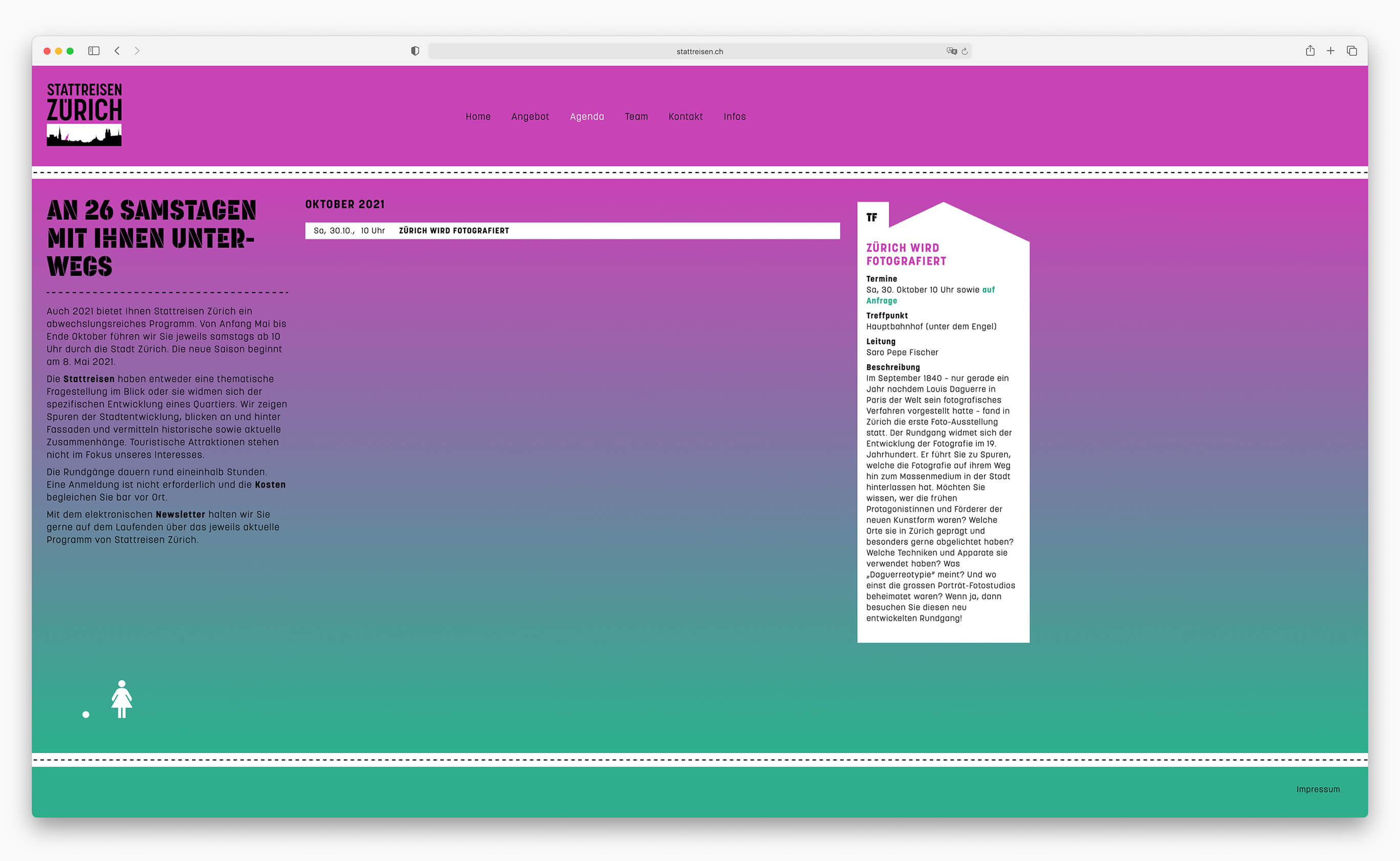
Task: Open the privacy shield report icon
Action: point(415,51)
